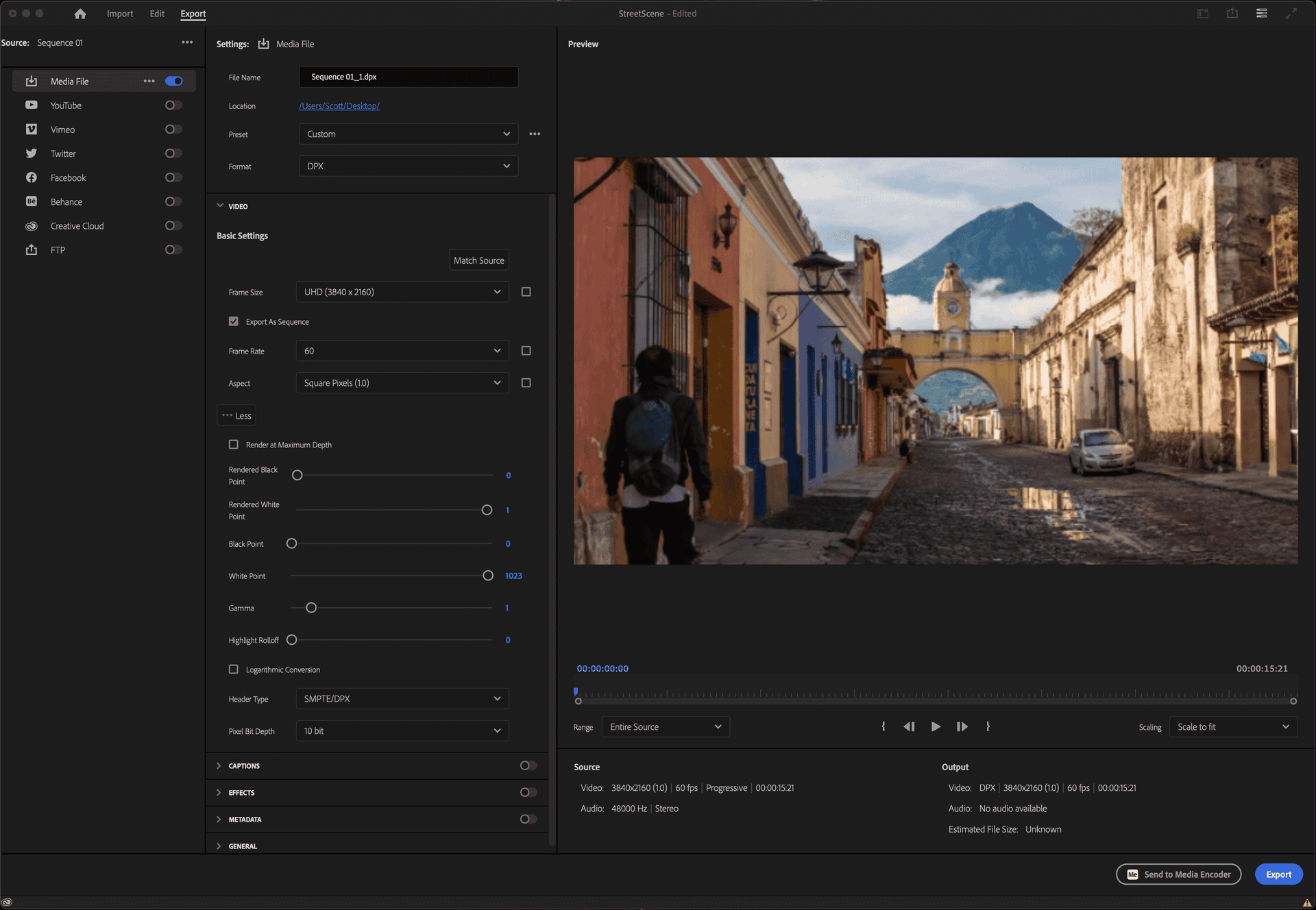Open the Format dropdown showing DPX
Image resolution: width=1316 pixels, height=910 pixels.
click(409, 167)
